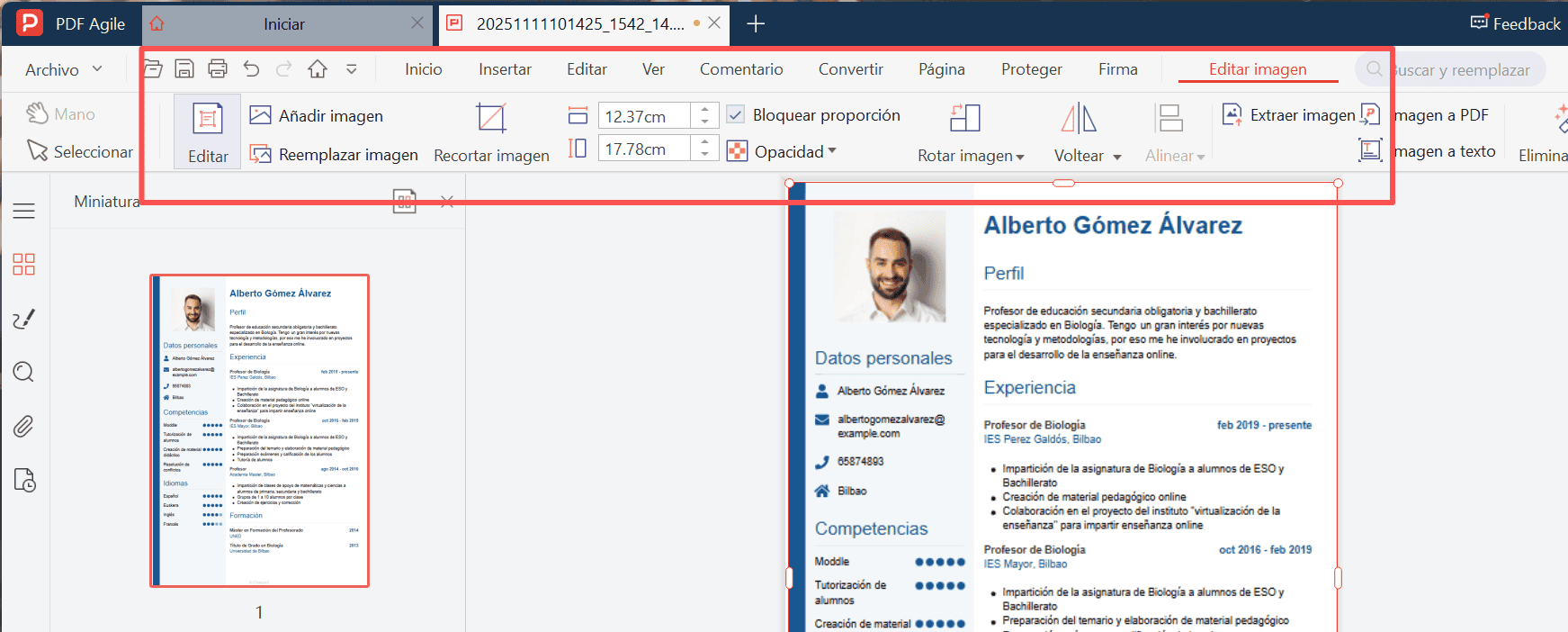This screenshot has height=632, width=1568.
Task: Switch to the Convertir tab
Action: click(850, 69)
